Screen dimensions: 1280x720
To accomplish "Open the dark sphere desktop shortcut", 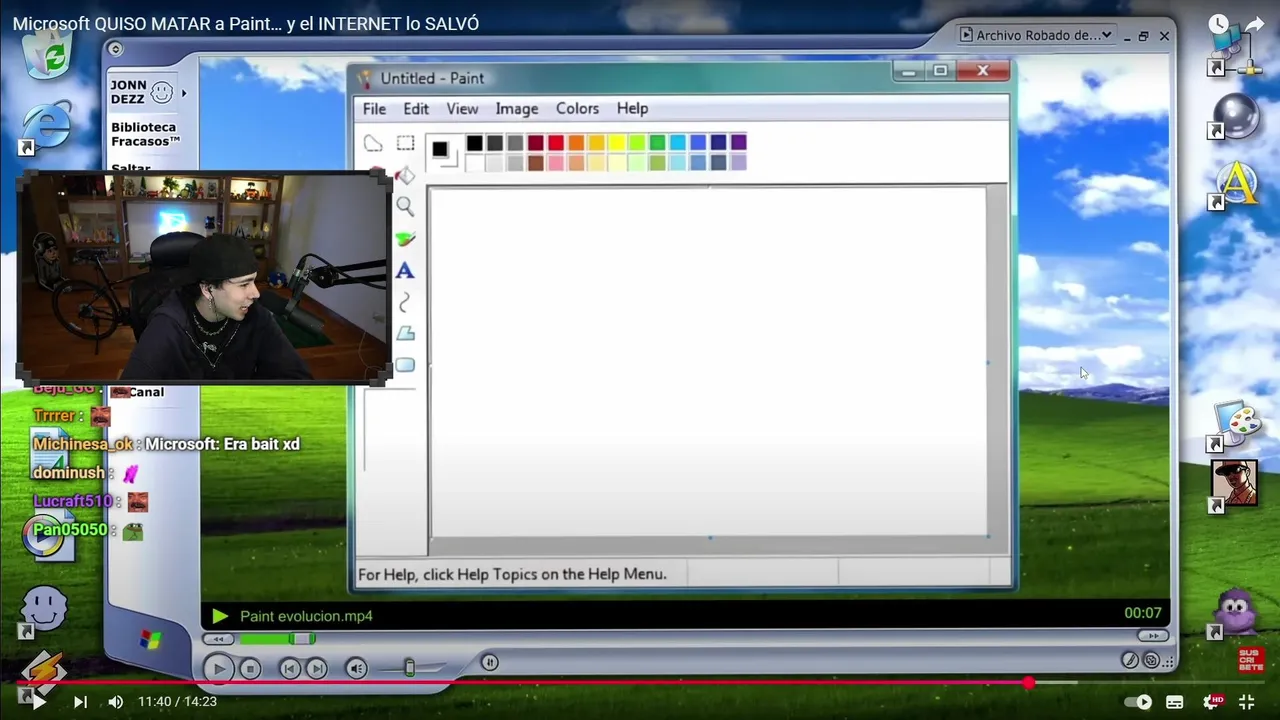I will [x=1234, y=115].
